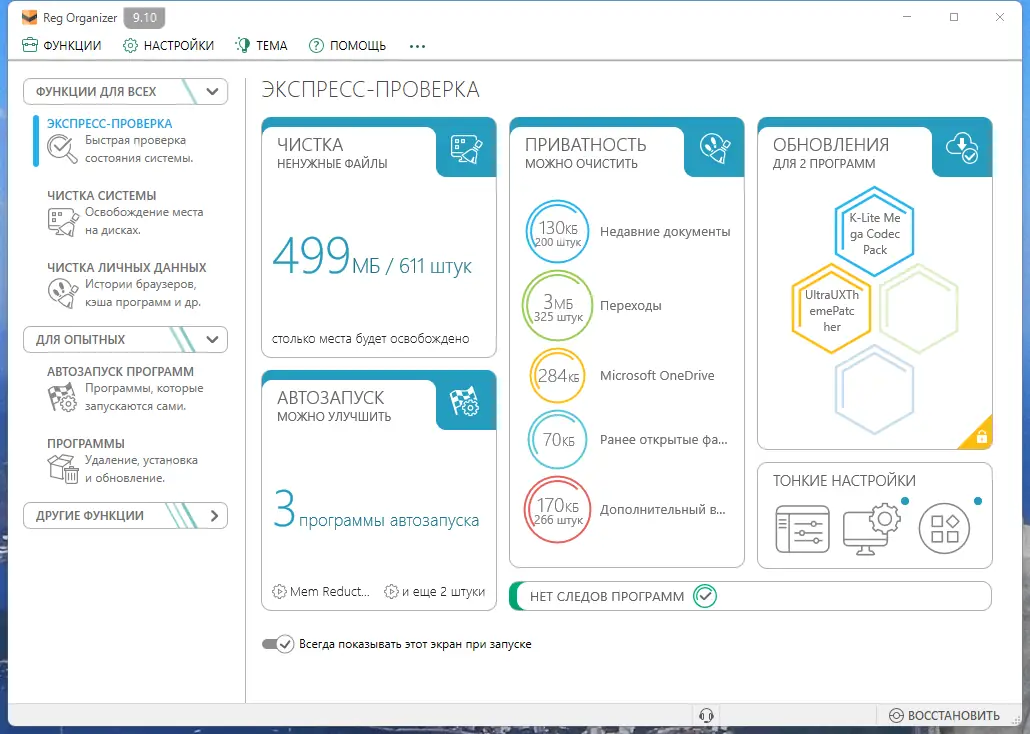
Task: Click the headset support icon in status bar
Action: pyautogui.click(x=706, y=716)
